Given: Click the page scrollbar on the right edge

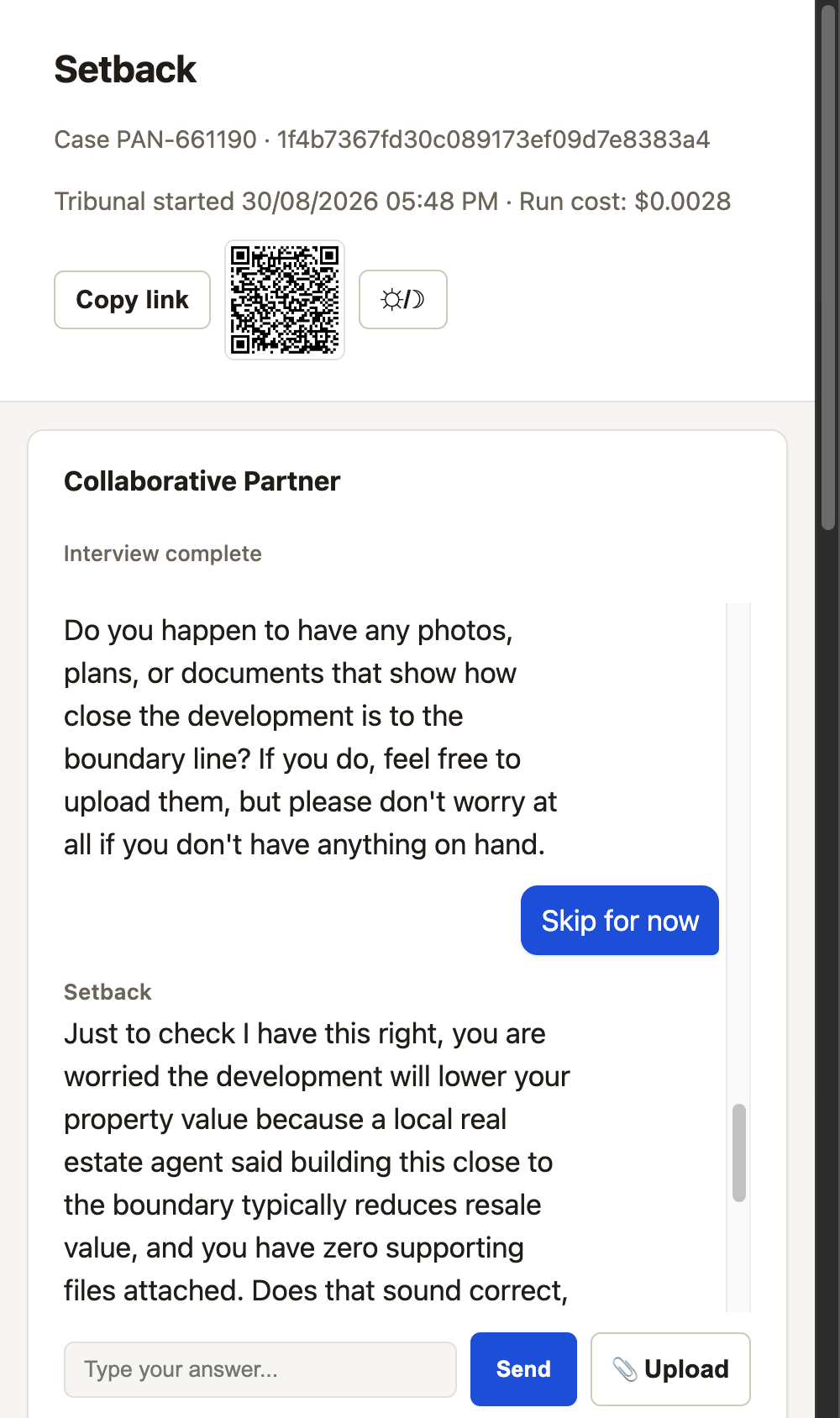Looking at the screenshot, I should click(827, 269).
